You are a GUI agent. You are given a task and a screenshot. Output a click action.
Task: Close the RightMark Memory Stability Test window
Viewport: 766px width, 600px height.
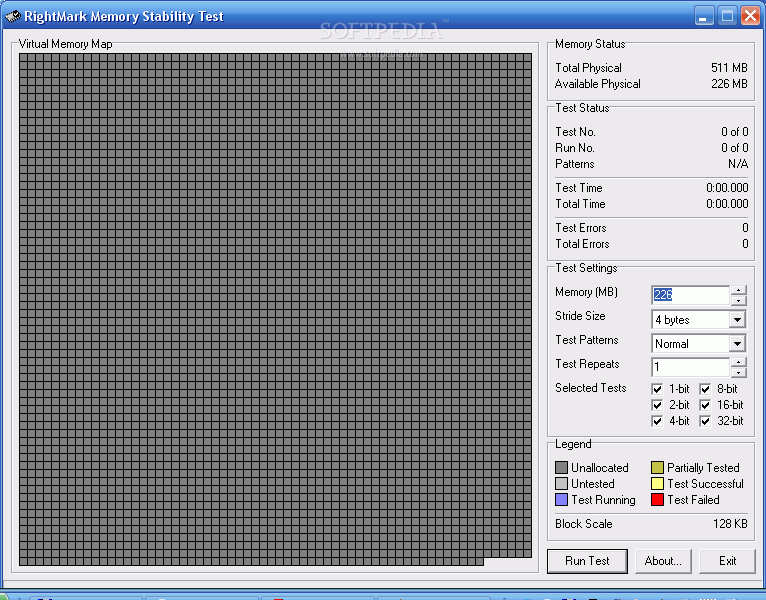(750, 16)
